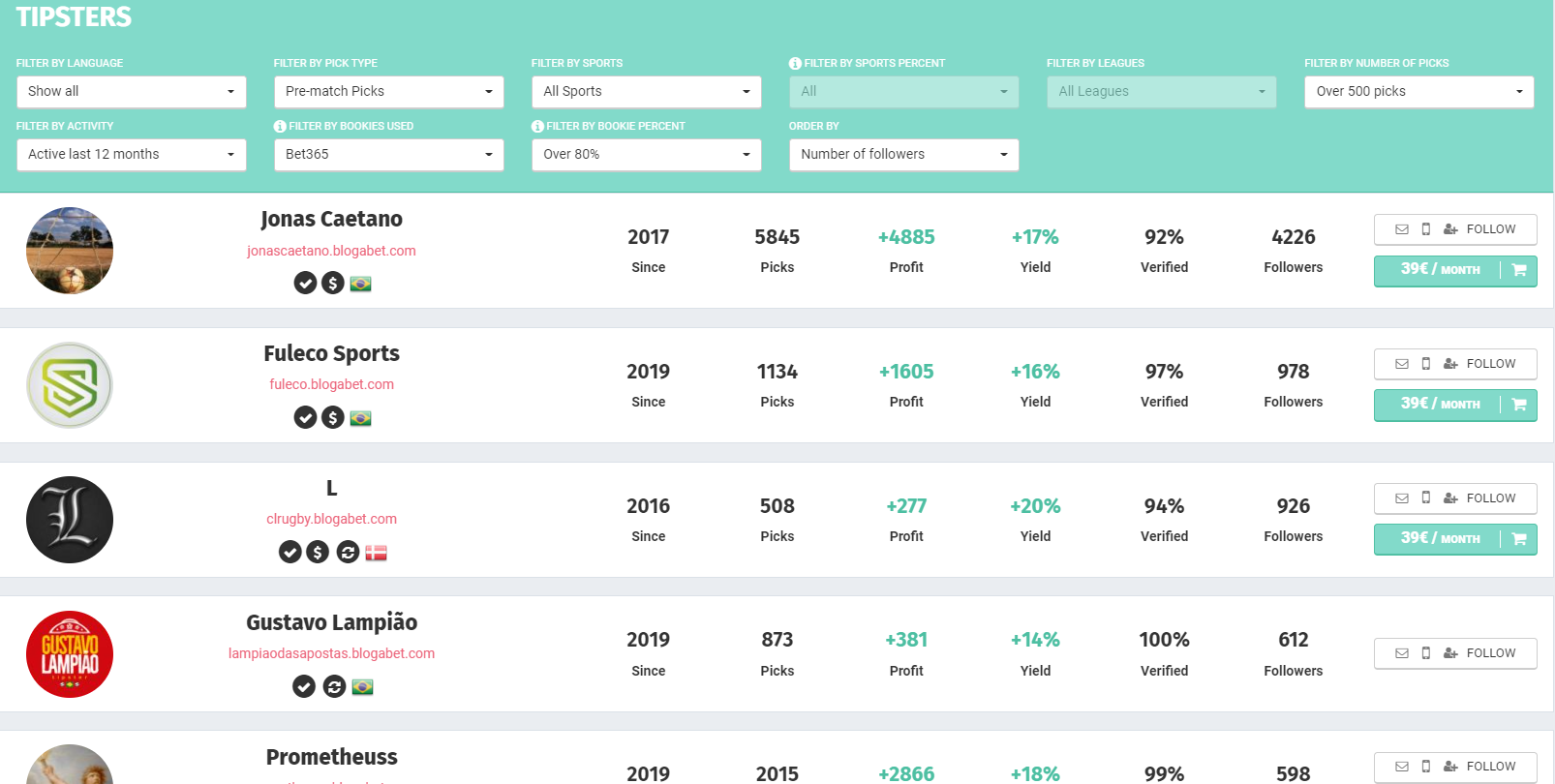Click envelope icon in Jonas Caetano's follow row
1555x784 pixels.
tap(1401, 229)
